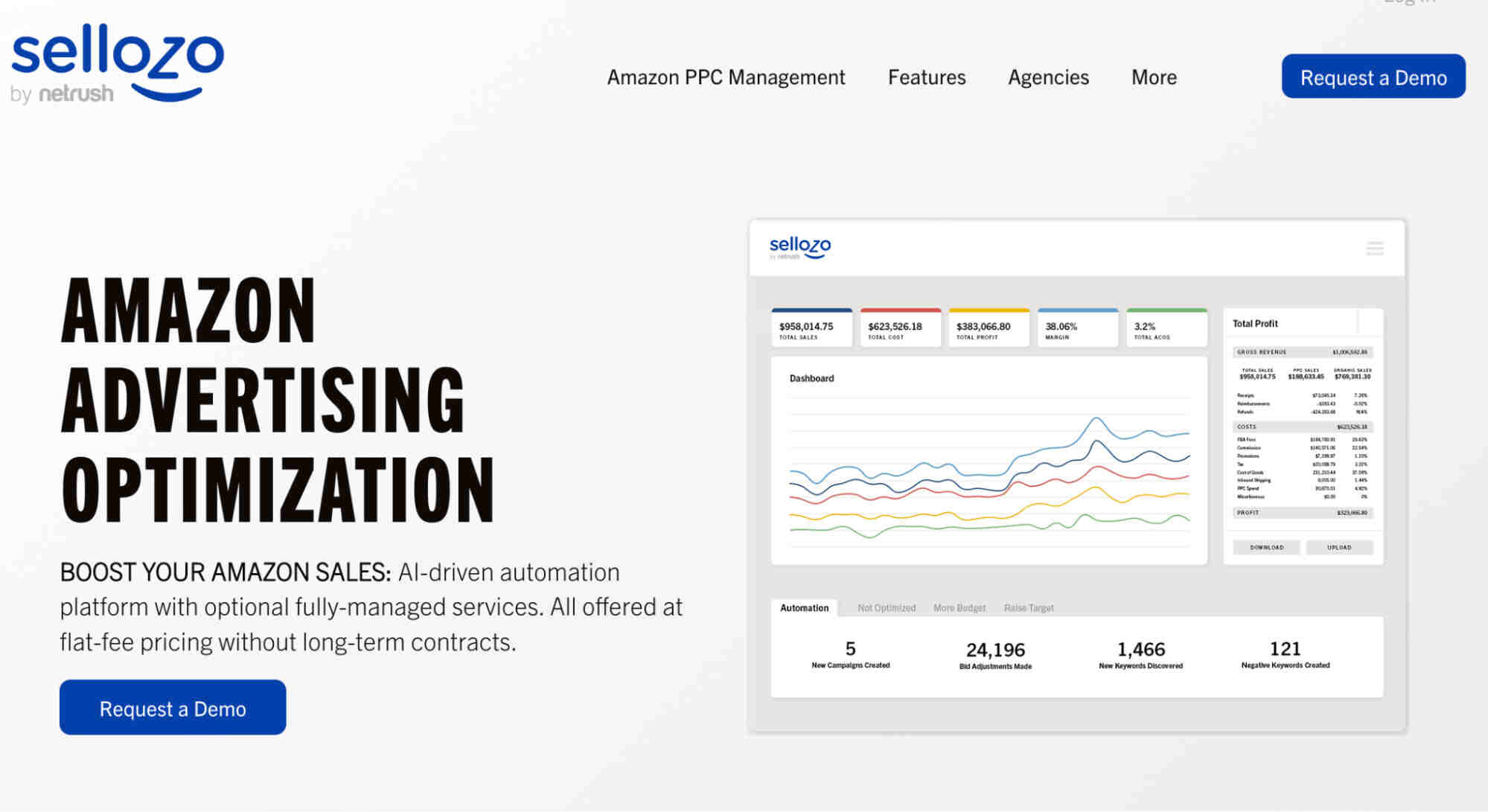Select the 38.06% Margin stat card
1488x812 pixels.
(1077, 327)
